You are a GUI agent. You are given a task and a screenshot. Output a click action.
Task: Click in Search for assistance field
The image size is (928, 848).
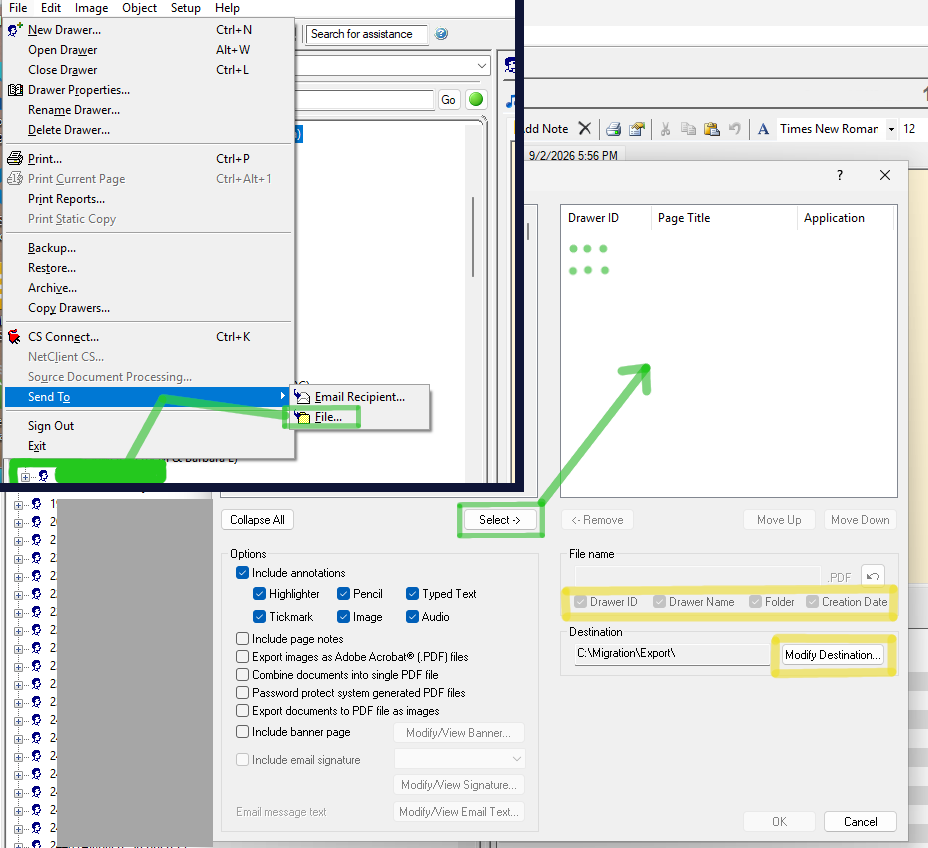(366, 34)
